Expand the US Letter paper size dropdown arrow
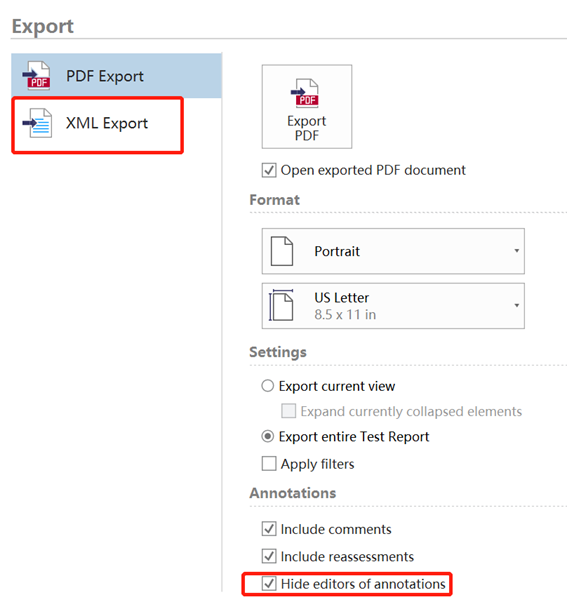Screen dimensions: 567x609 point(517,305)
